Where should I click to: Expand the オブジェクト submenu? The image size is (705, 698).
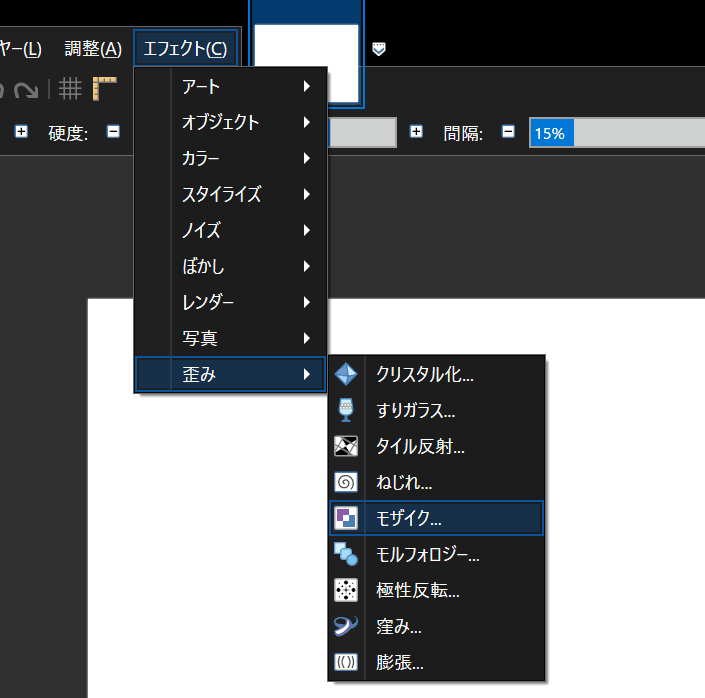(x=230, y=122)
